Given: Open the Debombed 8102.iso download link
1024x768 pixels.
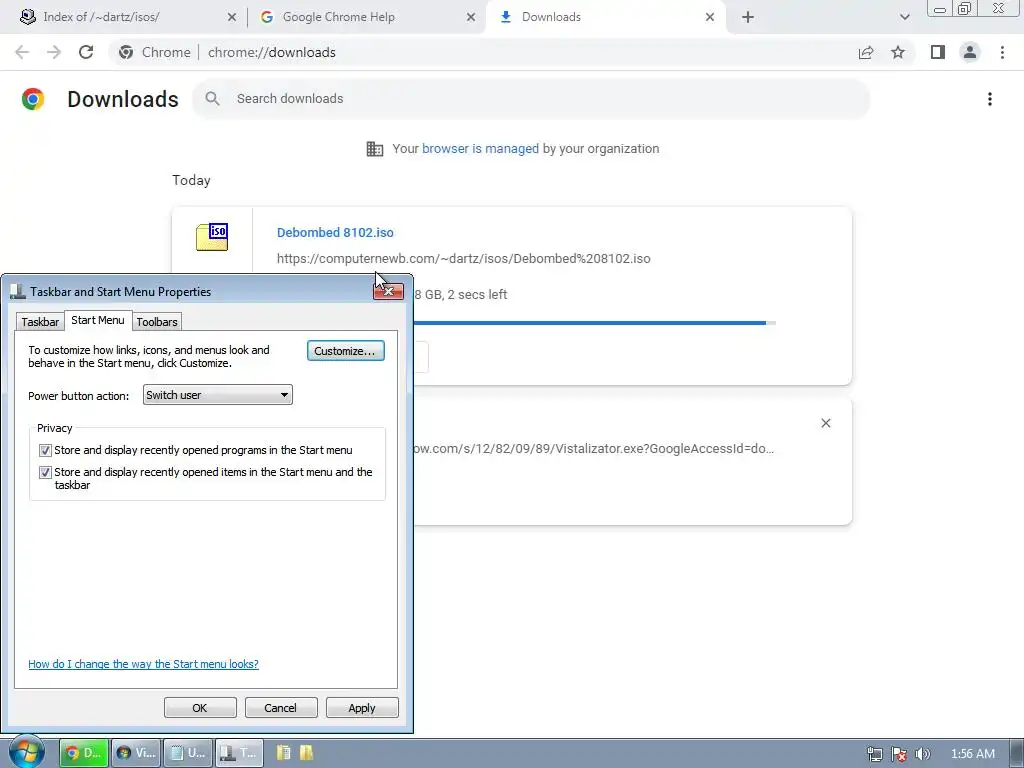Looking at the screenshot, I should [x=335, y=232].
